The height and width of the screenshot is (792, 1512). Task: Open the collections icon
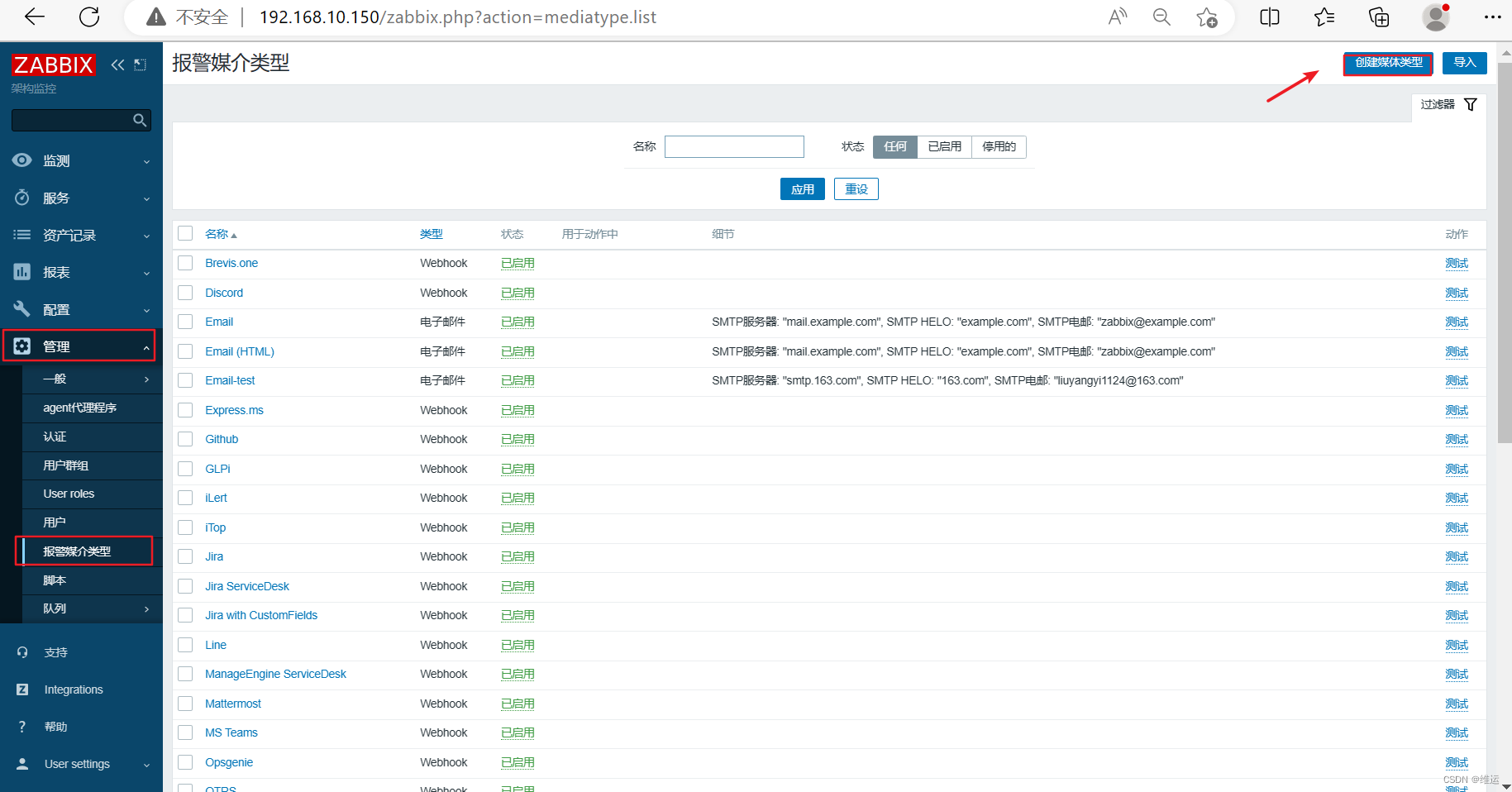pyautogui.click(x=1379, y=17)
